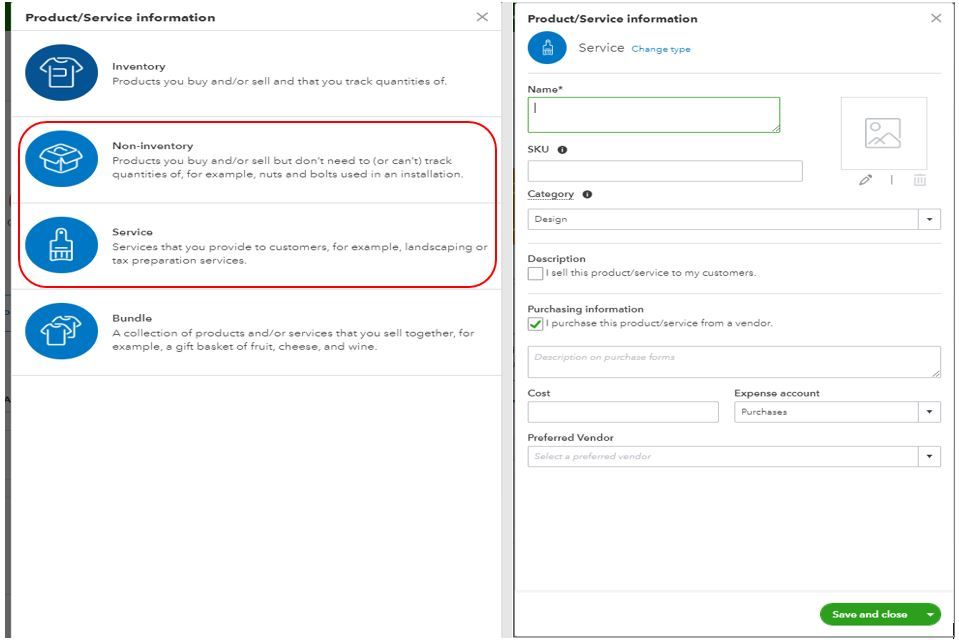Delete product image using trash icon

(919, 180)
